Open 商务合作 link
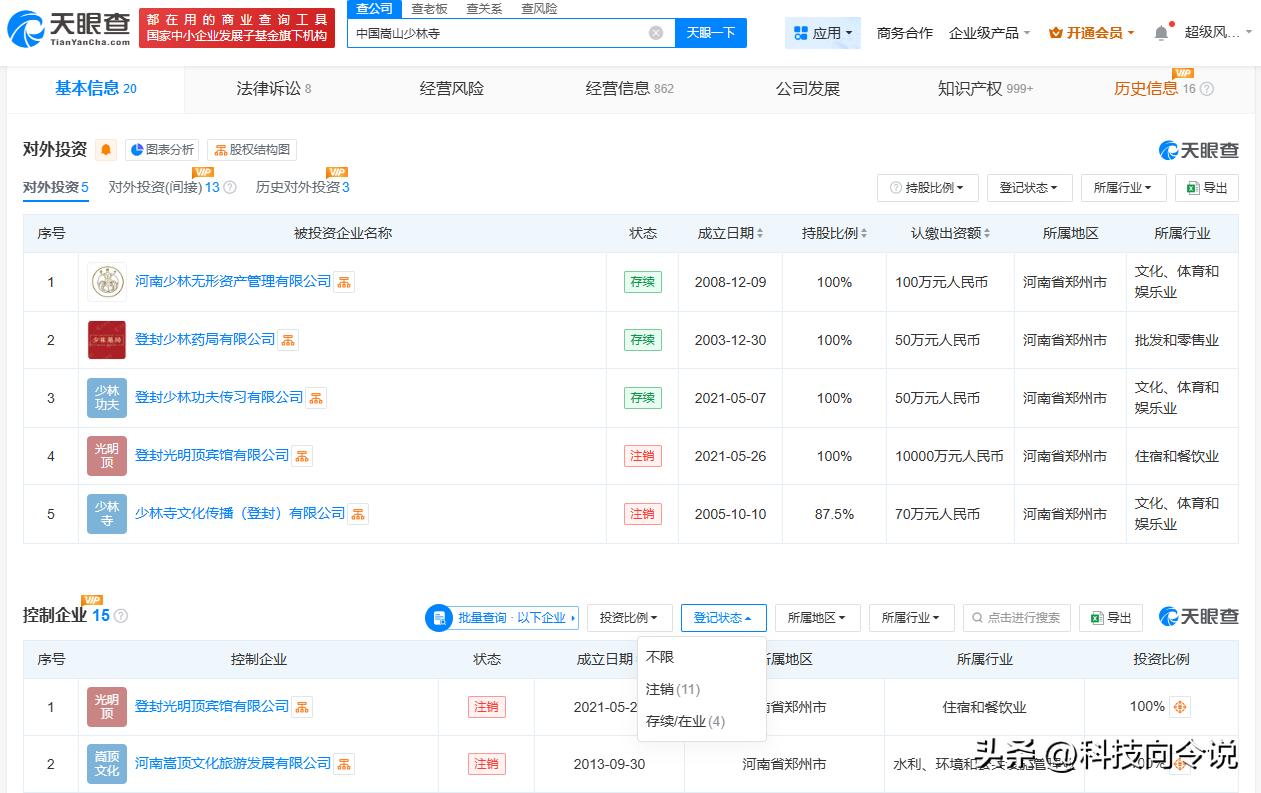This screenshot has height=793, width=1261. pyautogui.click(x=904, y=33)
